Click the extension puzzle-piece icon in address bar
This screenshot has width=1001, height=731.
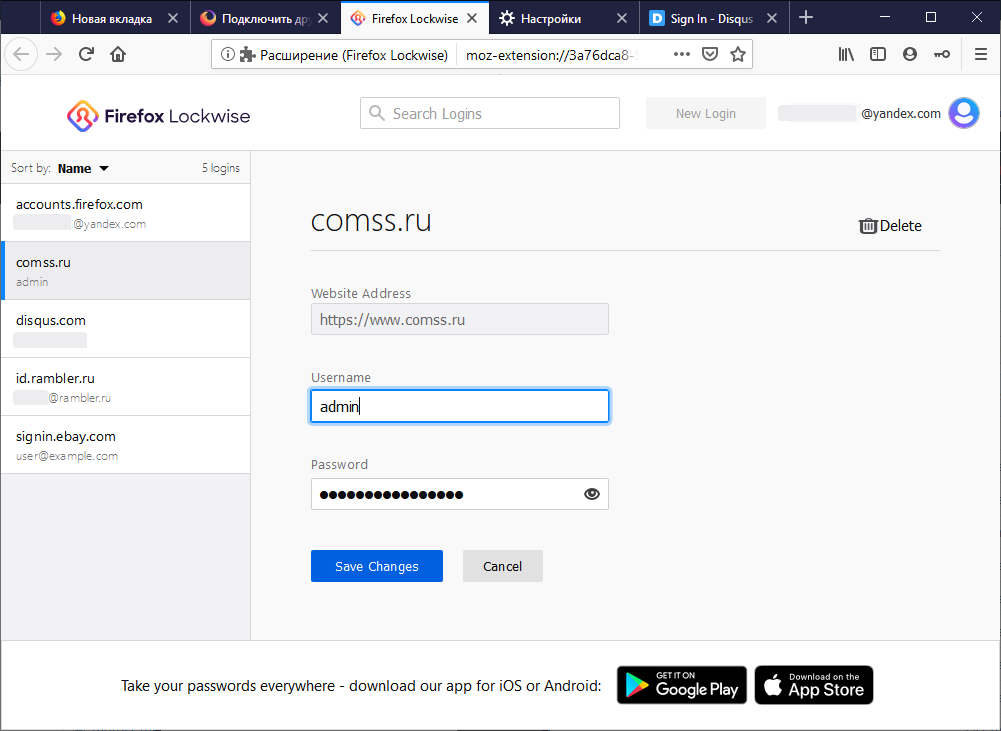pos(247,54)
